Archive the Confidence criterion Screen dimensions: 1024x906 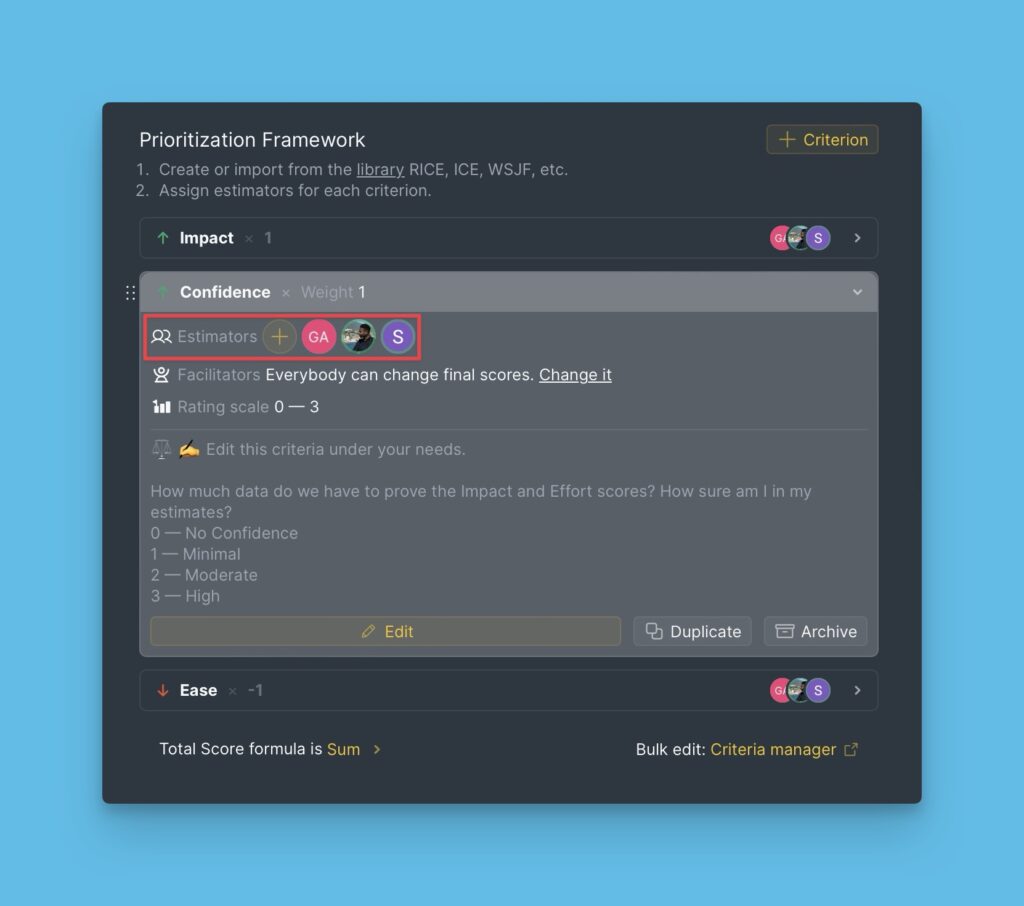(816, 632)
